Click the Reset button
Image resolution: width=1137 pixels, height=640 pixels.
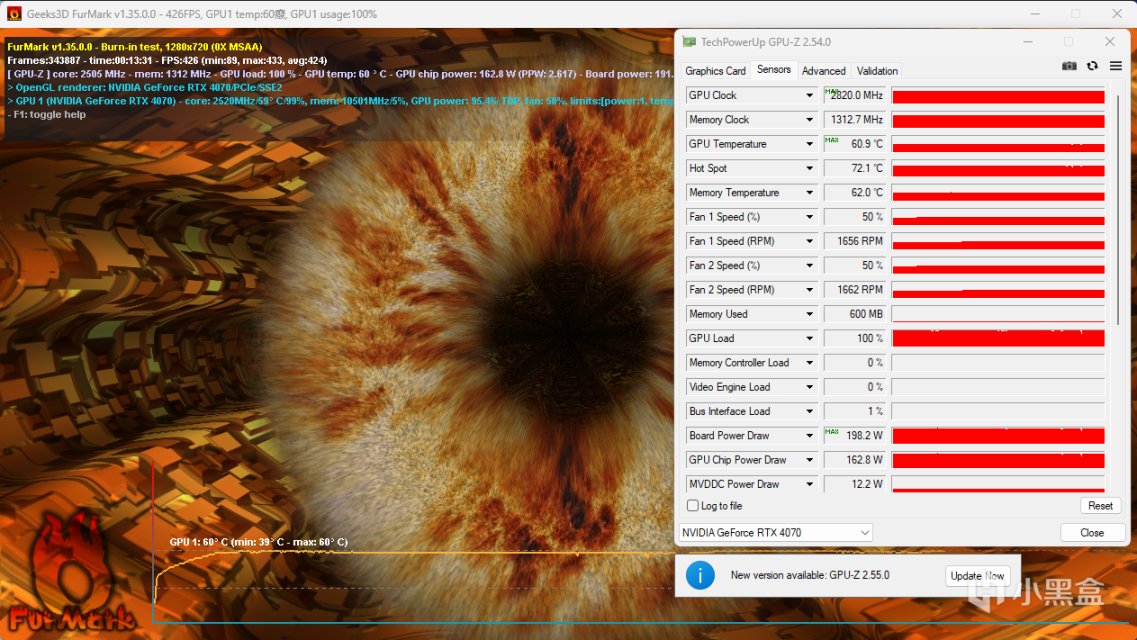[x=1100, y=506]
